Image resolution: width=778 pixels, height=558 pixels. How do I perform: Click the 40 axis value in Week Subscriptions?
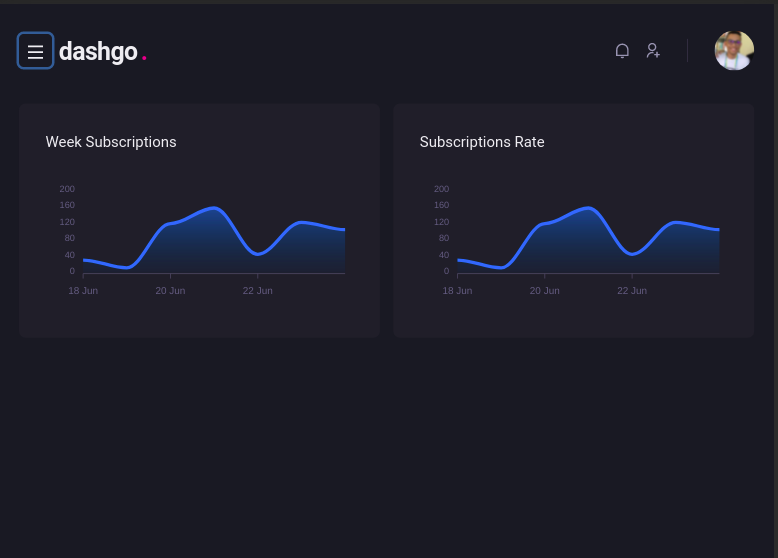click(69, 255)
